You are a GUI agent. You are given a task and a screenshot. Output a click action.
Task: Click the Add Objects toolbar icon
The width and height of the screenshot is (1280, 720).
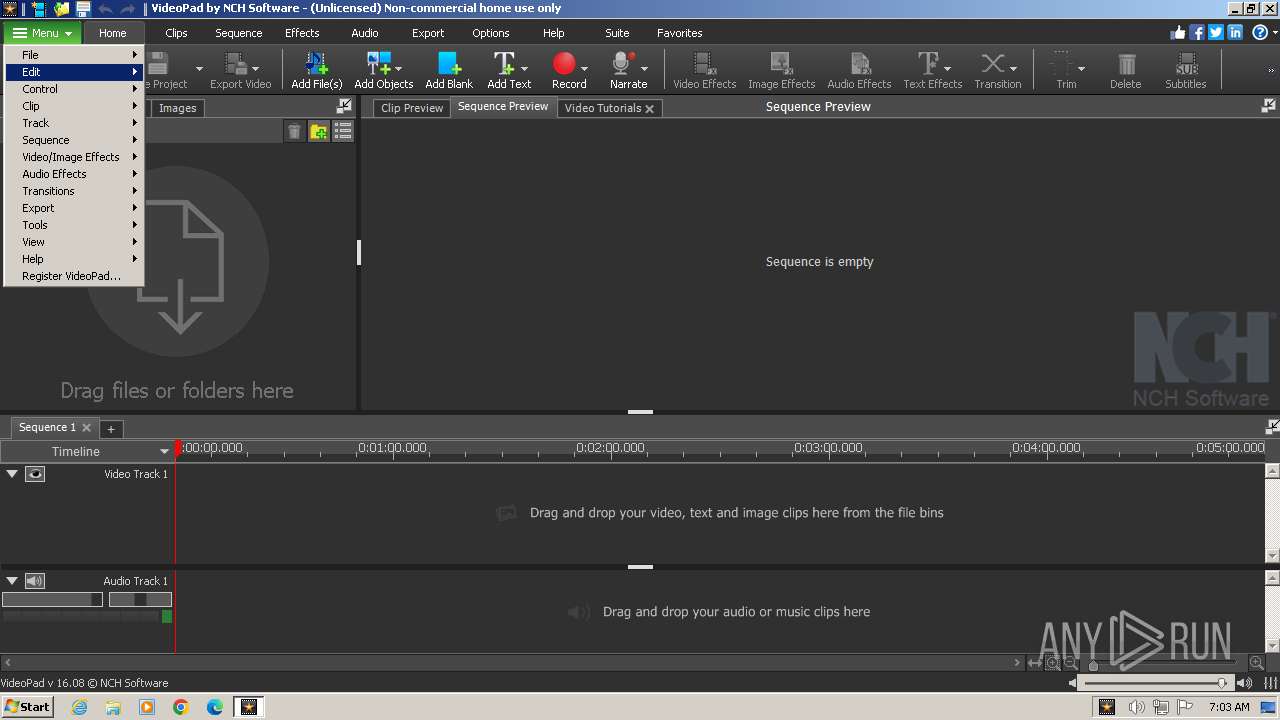(x=379, y=65)
